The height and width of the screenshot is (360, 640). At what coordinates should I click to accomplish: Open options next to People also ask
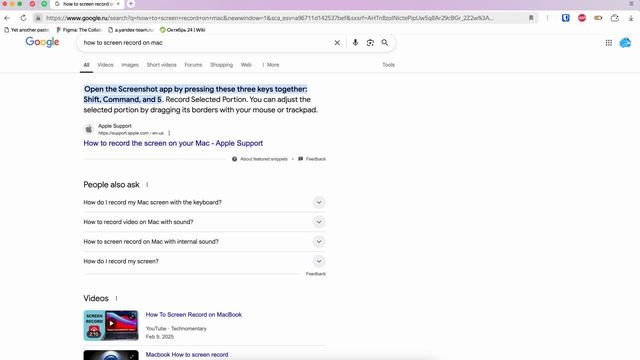[147, 184]
